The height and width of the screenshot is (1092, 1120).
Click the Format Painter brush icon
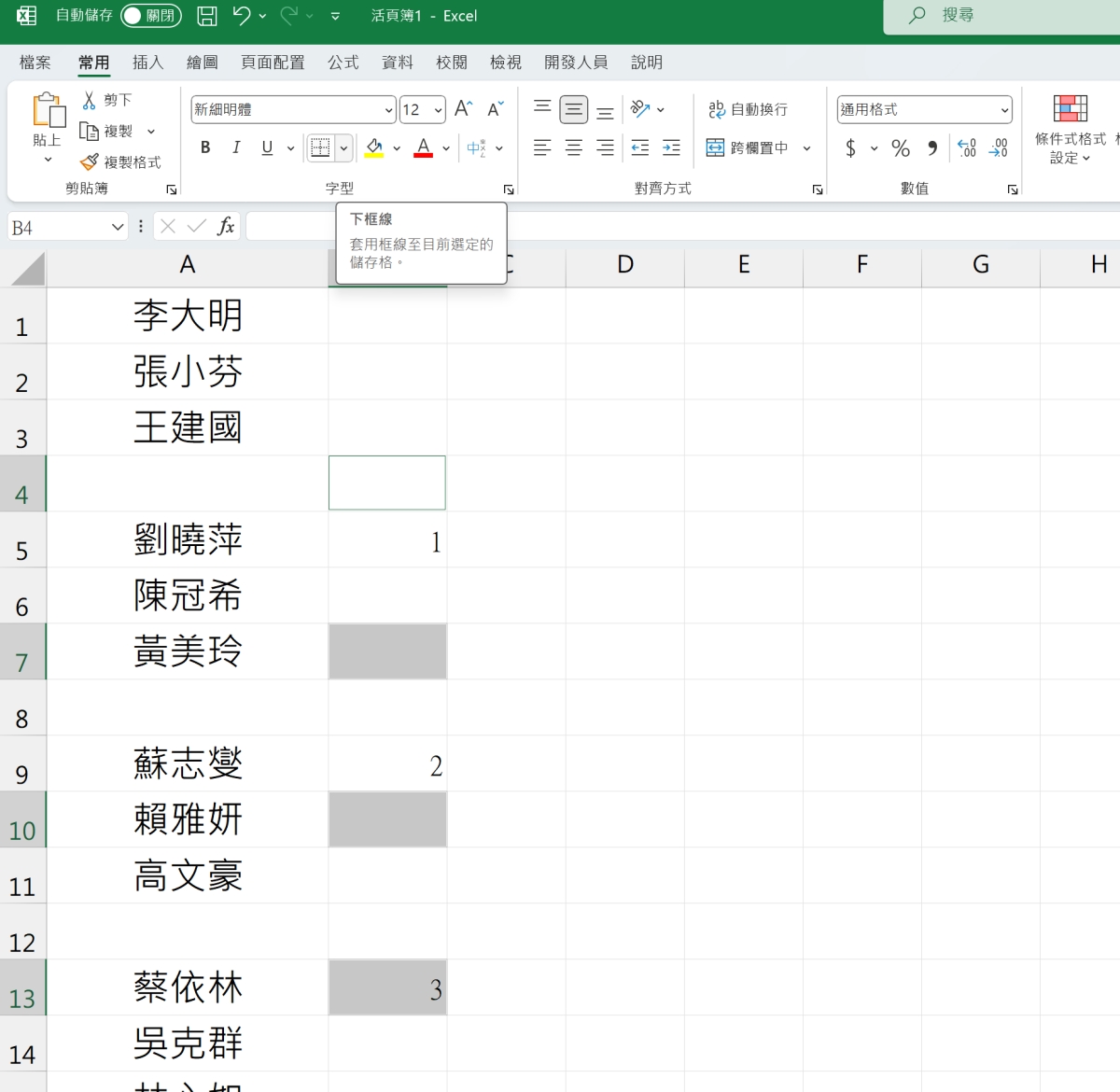(90, 162)
